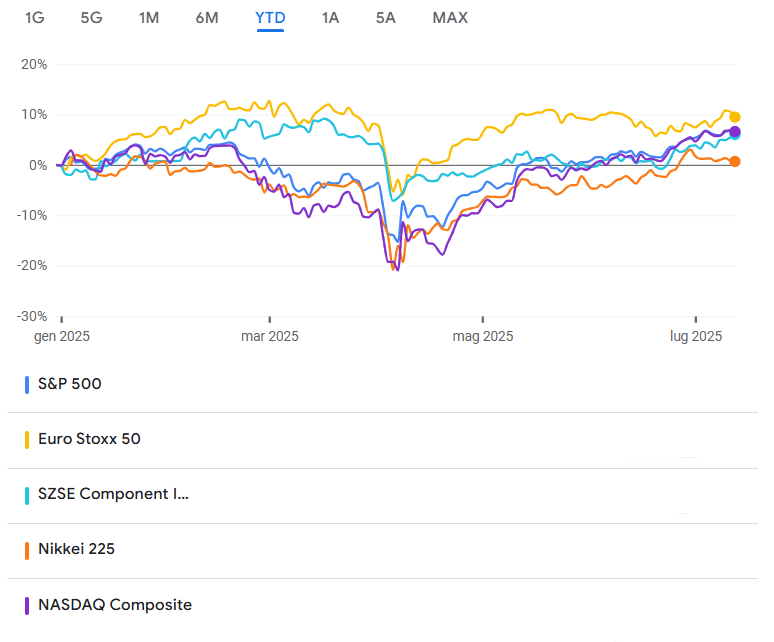This screenshot has width=774, height=642.
Task: Select the 1G time range tab
Action: [x=34, y=18]
